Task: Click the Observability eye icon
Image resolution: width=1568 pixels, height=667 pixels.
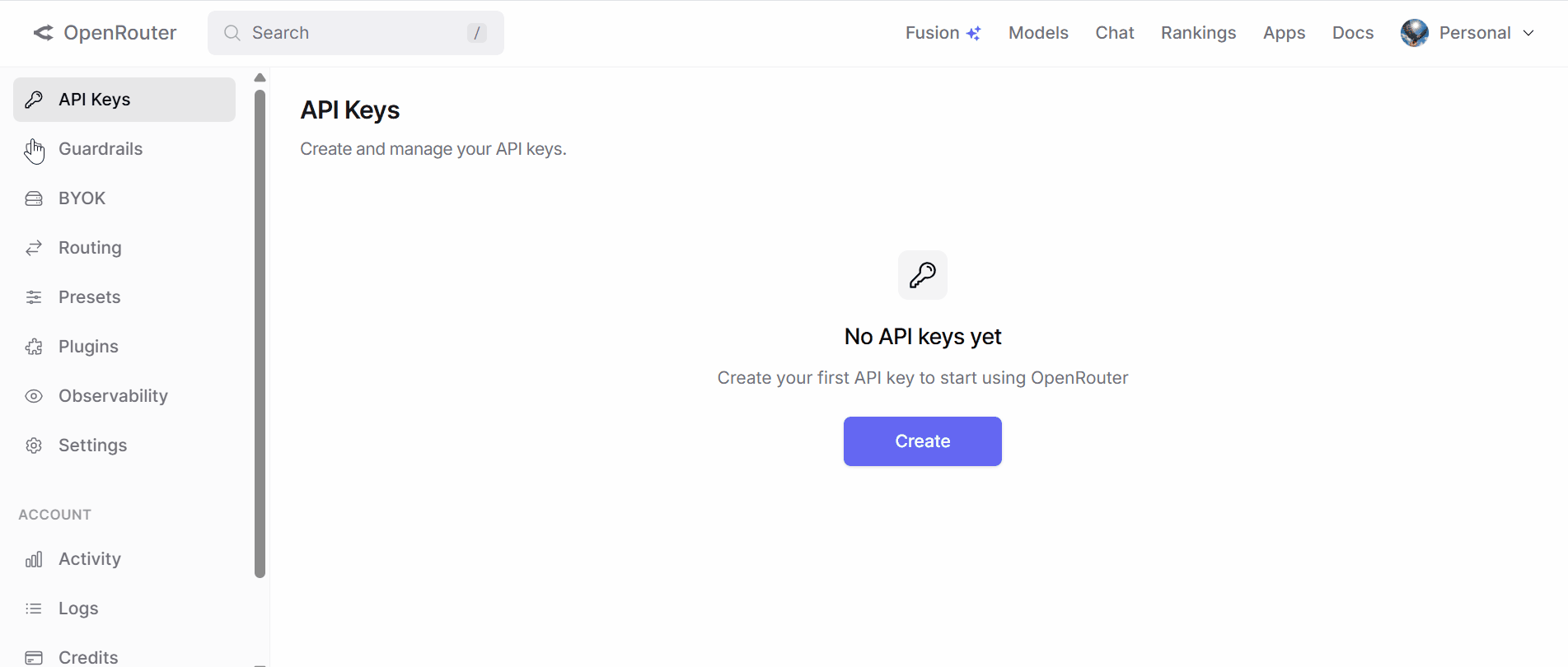Action: click(x=34, y=396)
